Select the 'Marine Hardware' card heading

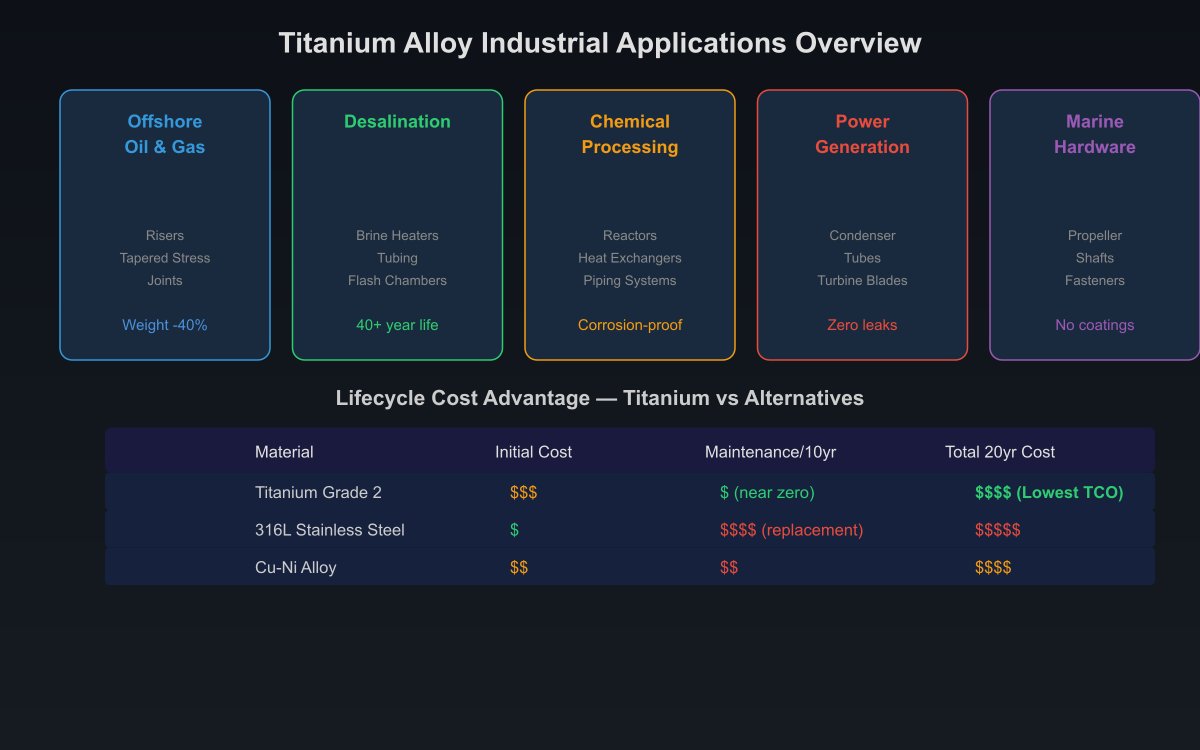(1095, 134)
